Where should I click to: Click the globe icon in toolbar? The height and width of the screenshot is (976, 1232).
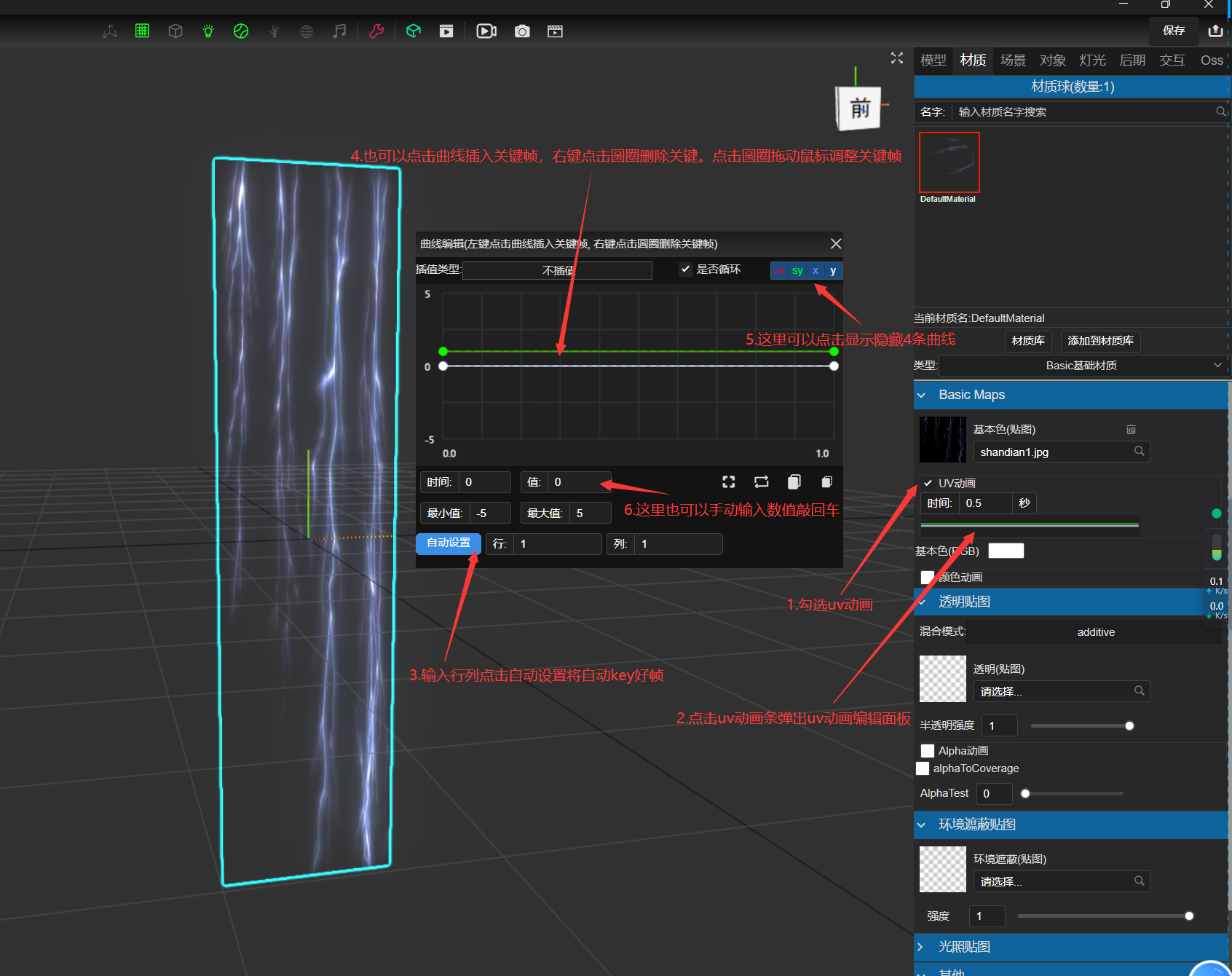[307, 31]
